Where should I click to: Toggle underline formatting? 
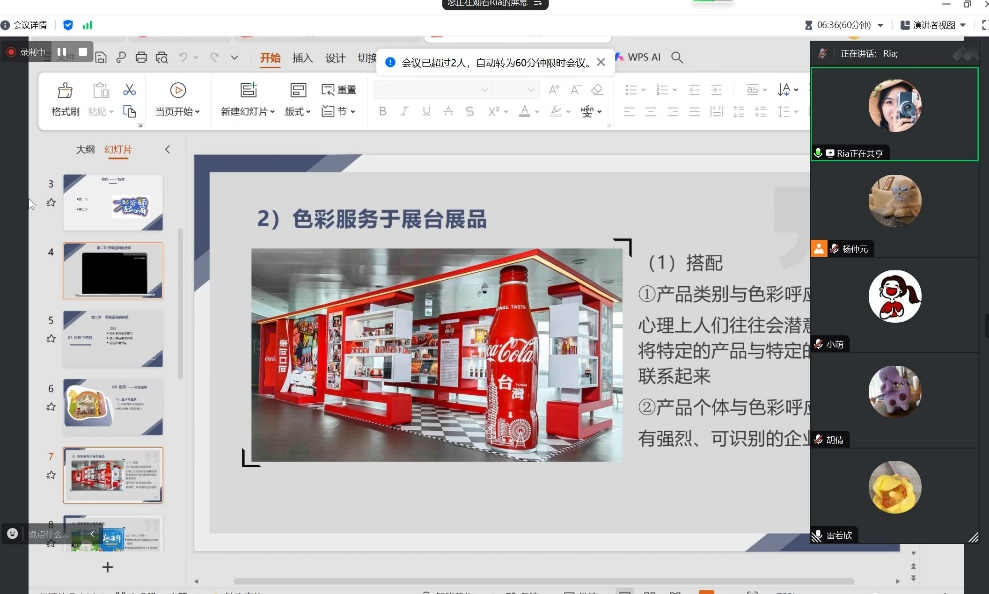pyautogui.click(x=426, y=112)
